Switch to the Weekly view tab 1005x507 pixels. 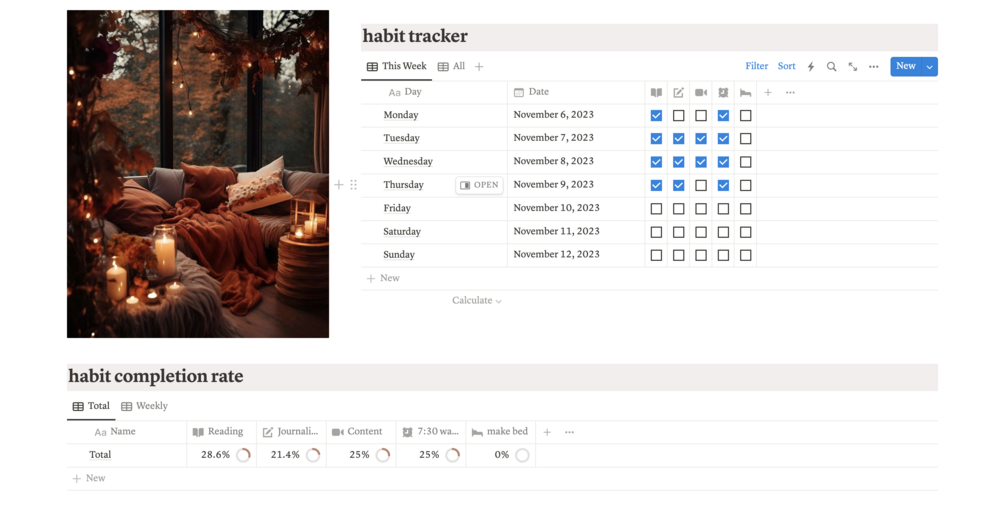pyautogui.click(x=144, y=406)
